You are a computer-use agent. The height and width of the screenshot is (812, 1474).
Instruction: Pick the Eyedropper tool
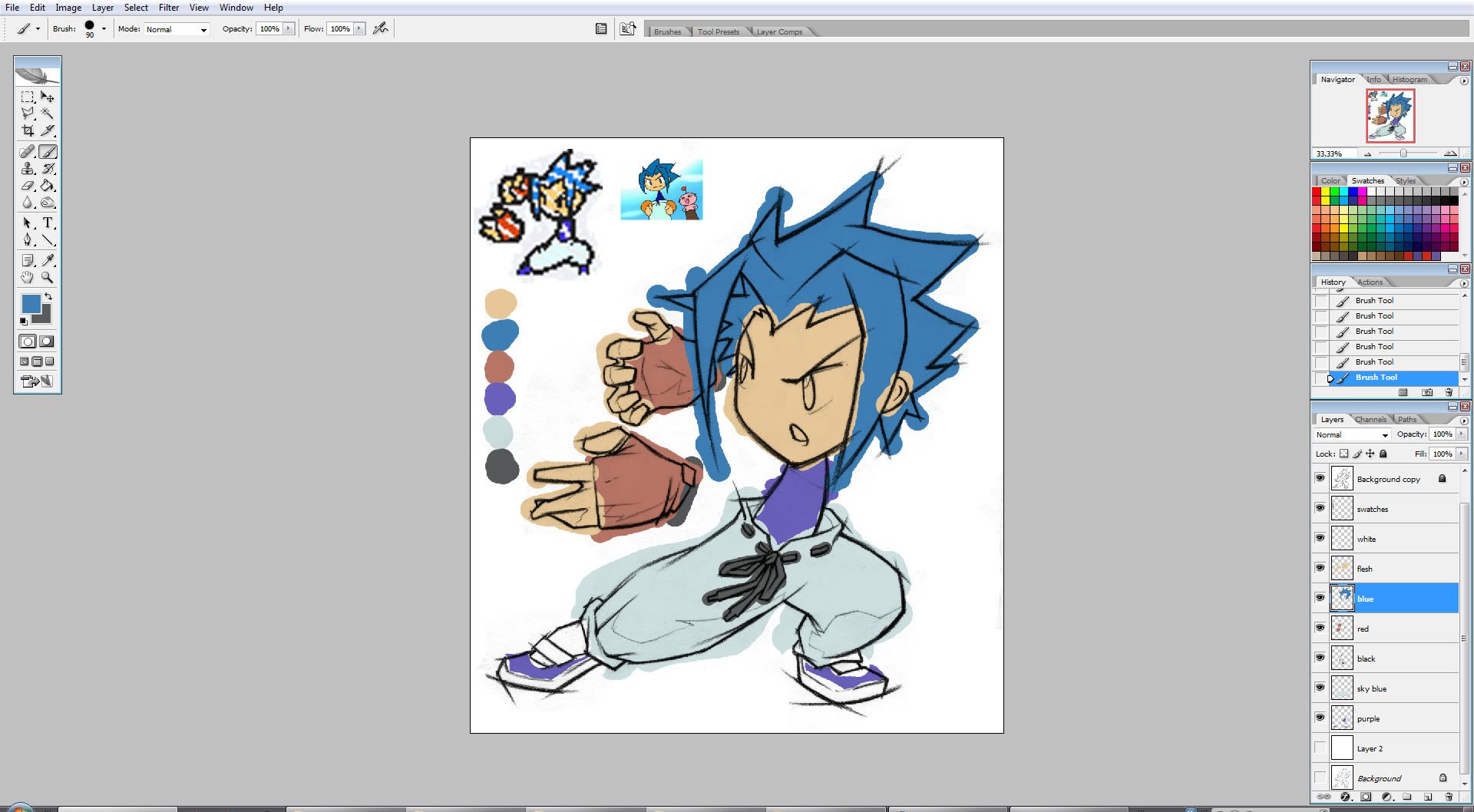[48, 260]
